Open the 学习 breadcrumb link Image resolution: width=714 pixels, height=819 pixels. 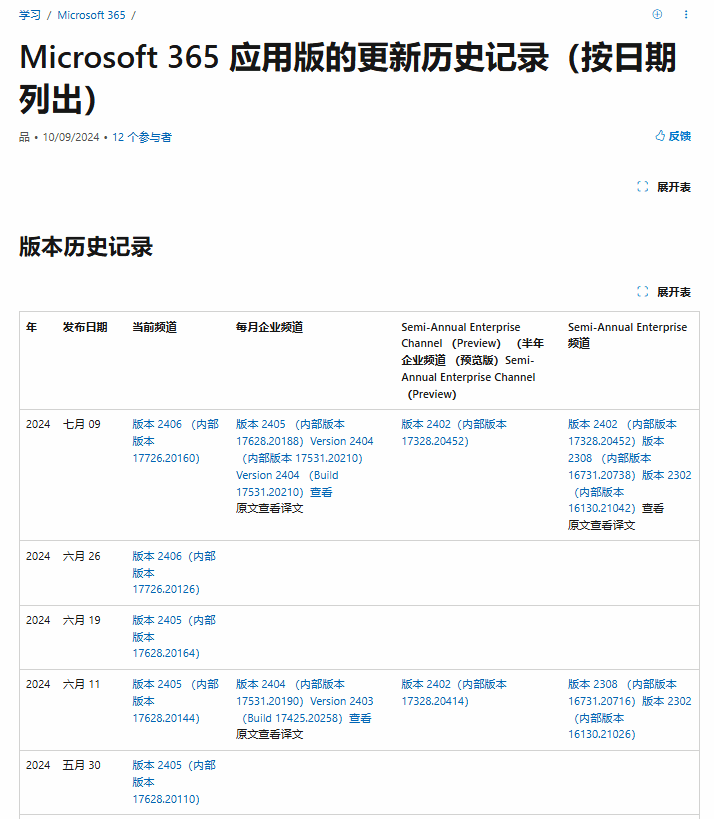[x=30, y=15]
